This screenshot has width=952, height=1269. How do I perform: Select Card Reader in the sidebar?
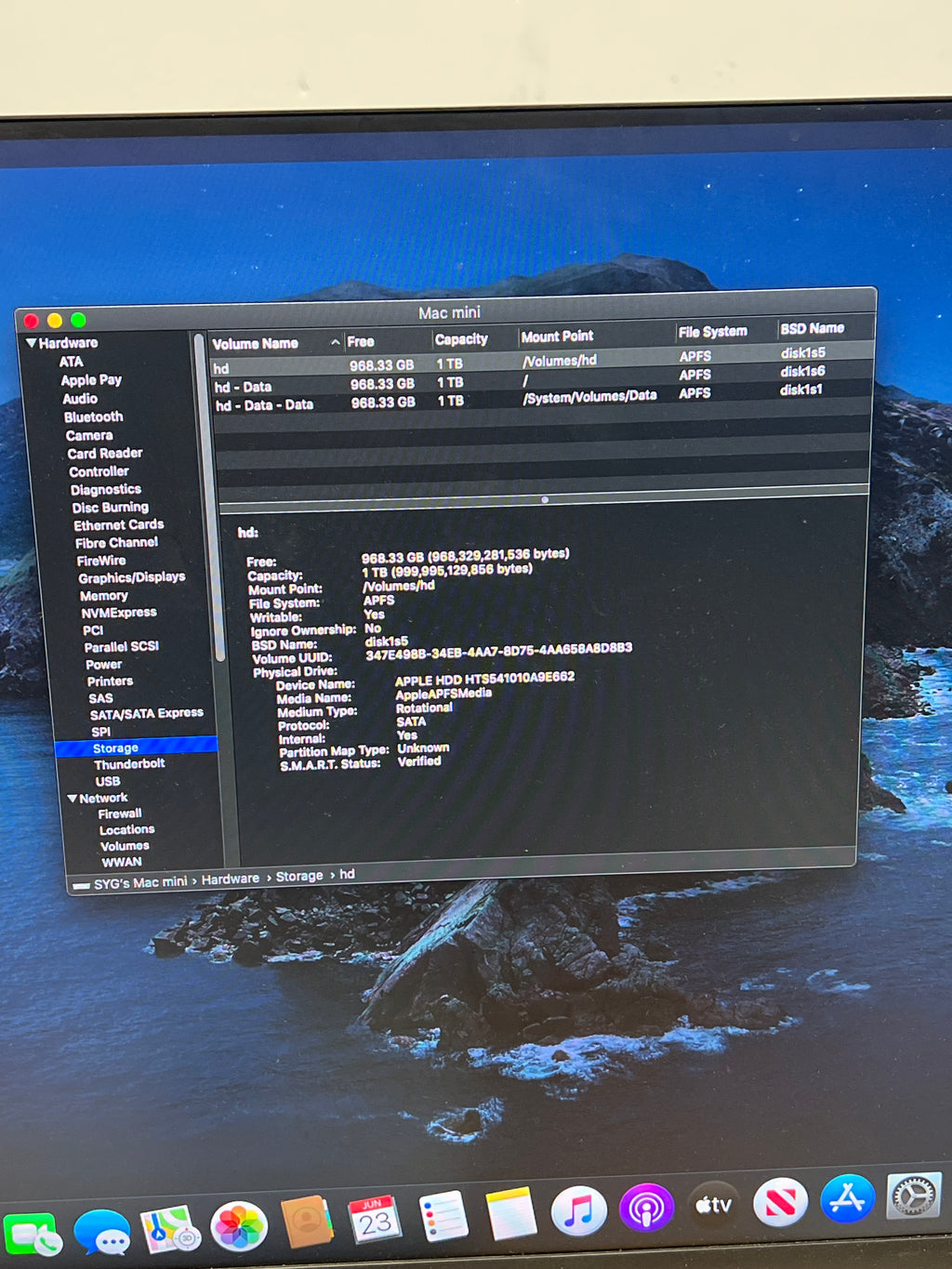click(104, 453)
